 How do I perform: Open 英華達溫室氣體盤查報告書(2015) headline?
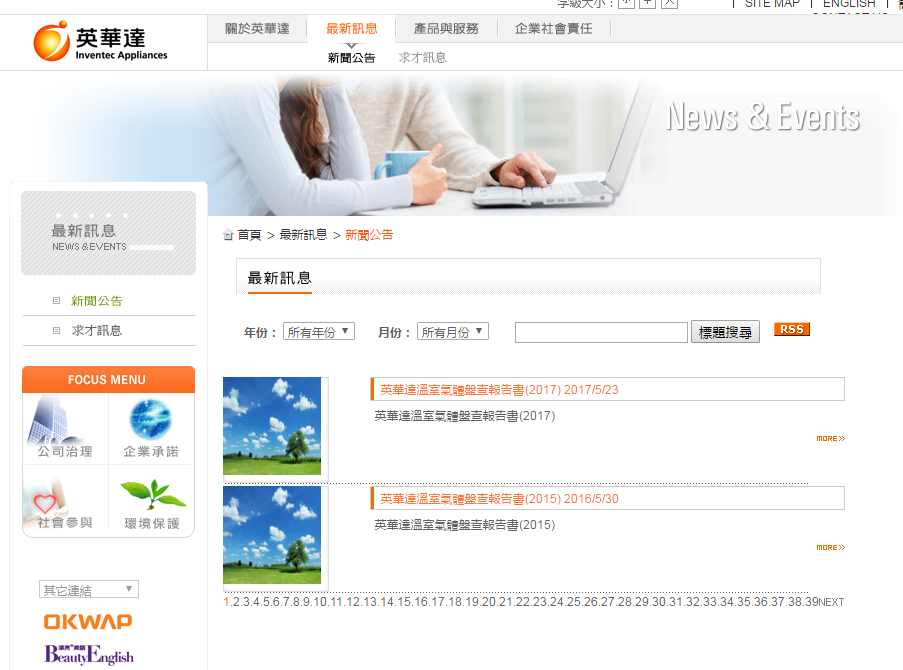(x=499, y=499)
